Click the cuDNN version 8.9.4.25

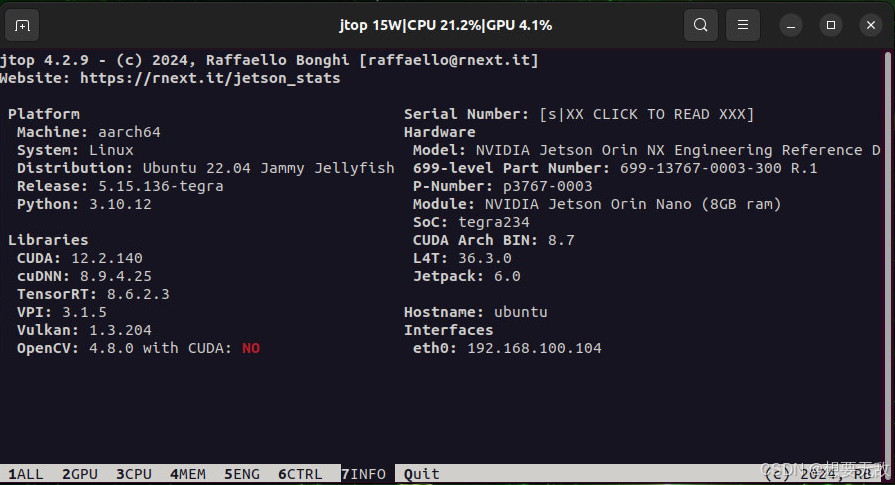tap(116, 276)
